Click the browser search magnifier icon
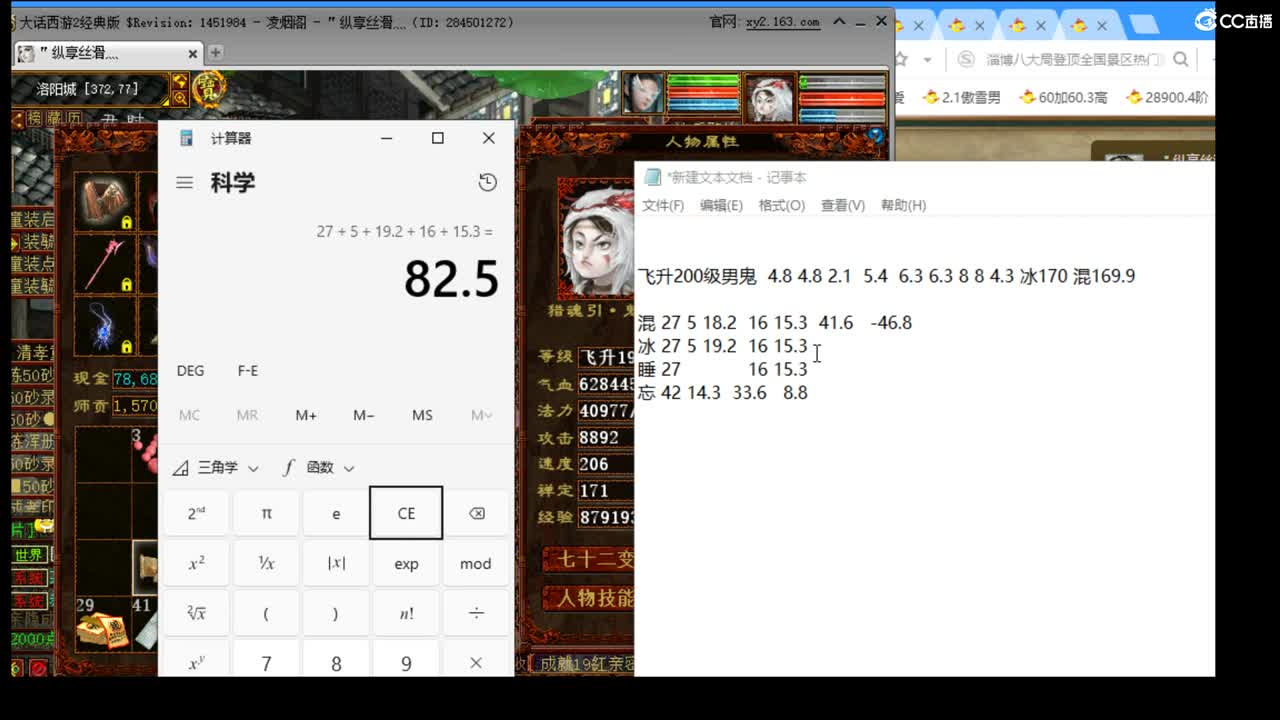 (1181, 59)
